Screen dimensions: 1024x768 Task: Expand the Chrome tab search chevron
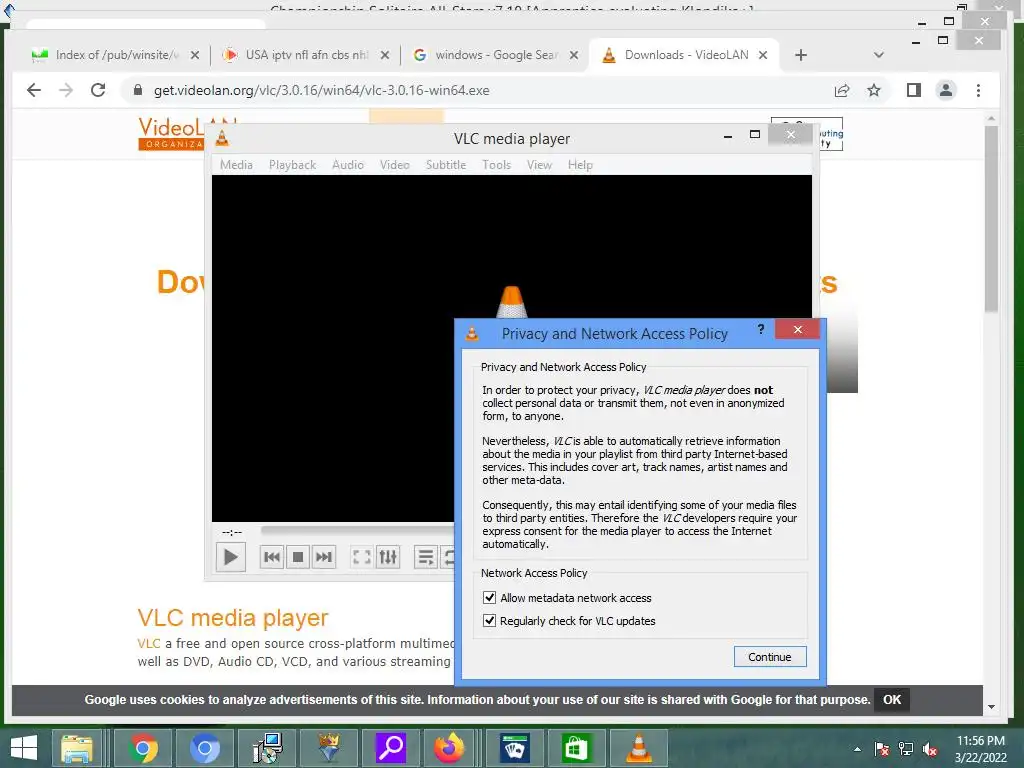point(878,55)
